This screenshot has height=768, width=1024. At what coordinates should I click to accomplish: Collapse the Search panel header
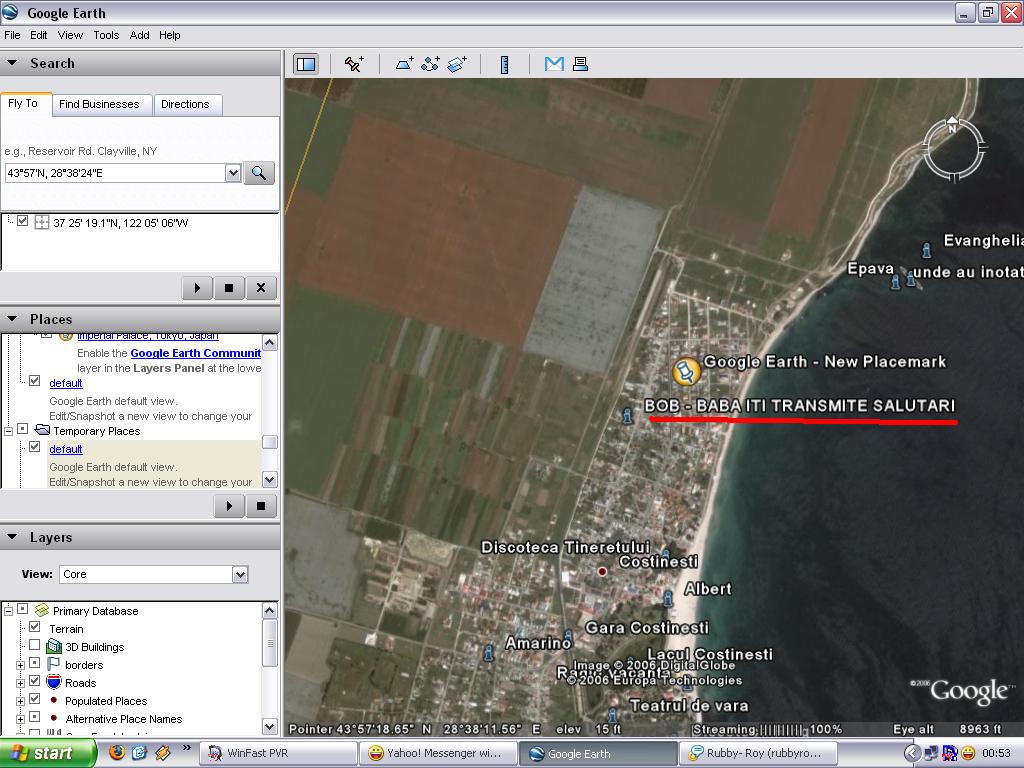[13, 63]
